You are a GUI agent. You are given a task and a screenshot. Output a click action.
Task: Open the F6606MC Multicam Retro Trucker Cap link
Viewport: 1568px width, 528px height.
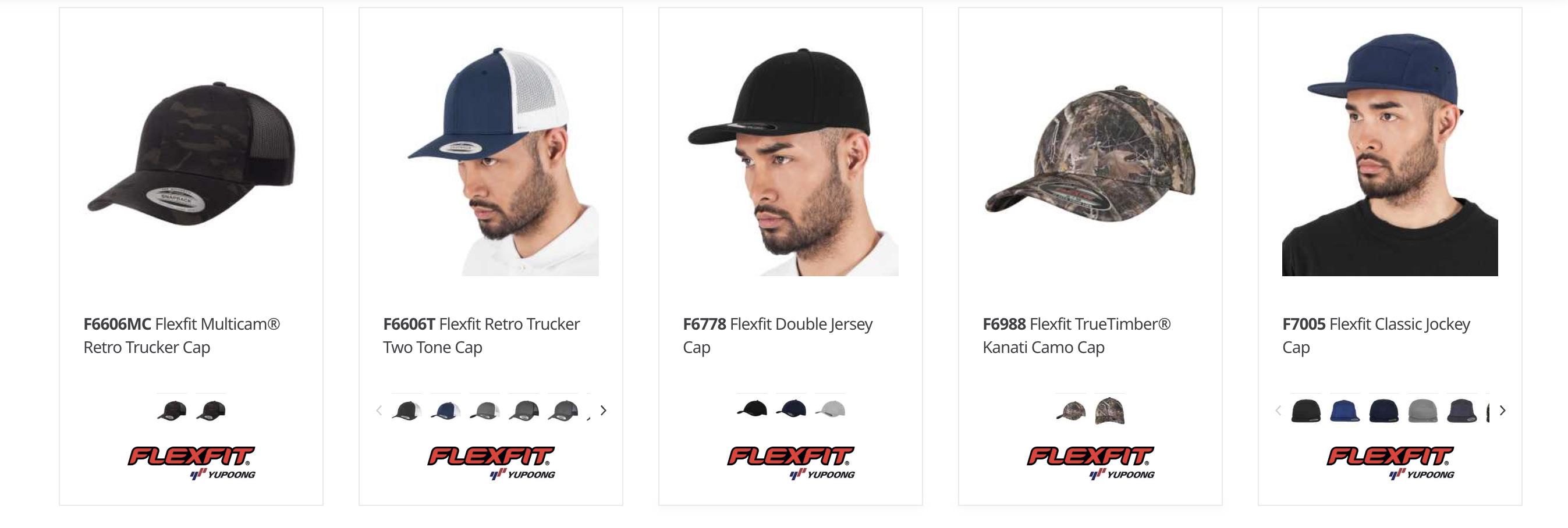point(182,335)
